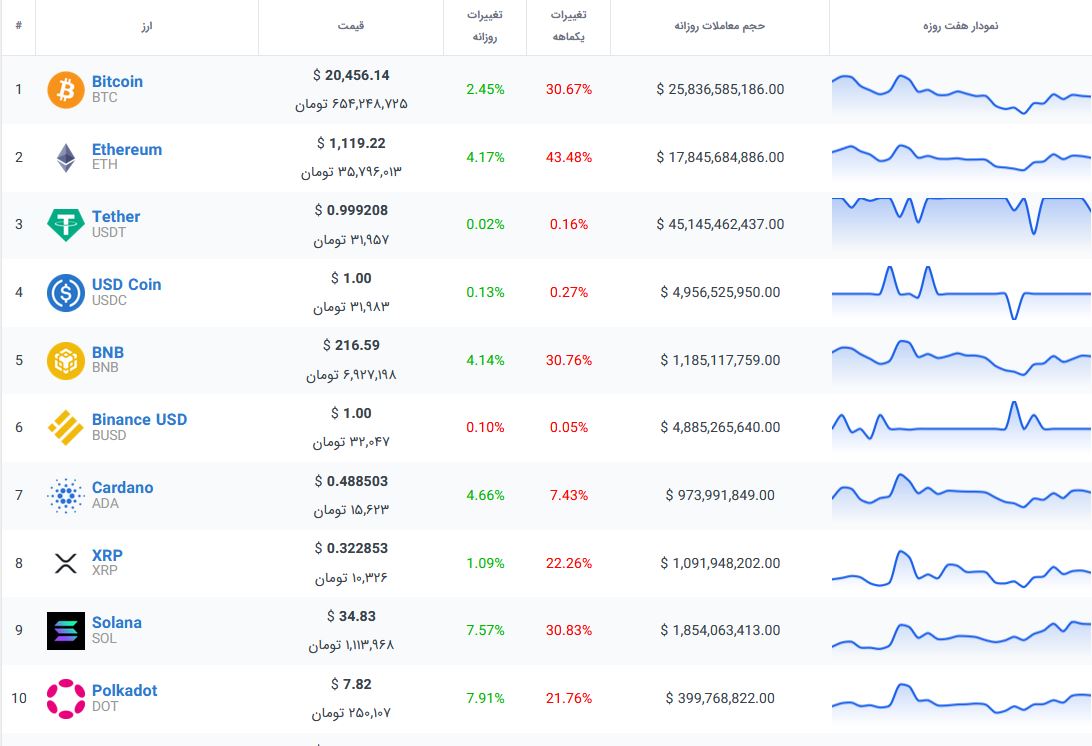Select USDT ticker symbol text
1092x746 pixels.
coord(109,233)
